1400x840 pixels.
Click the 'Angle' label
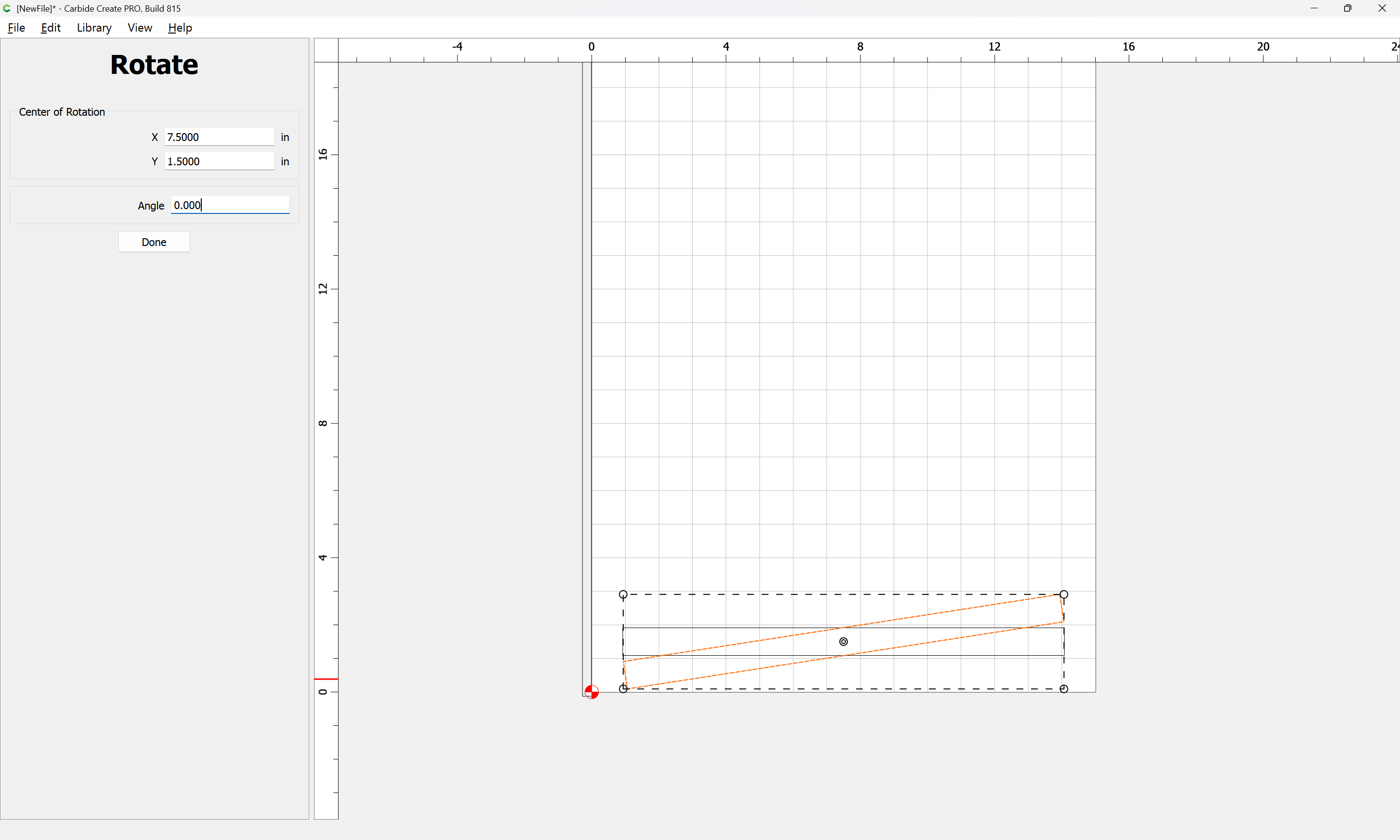click(151, 206)
